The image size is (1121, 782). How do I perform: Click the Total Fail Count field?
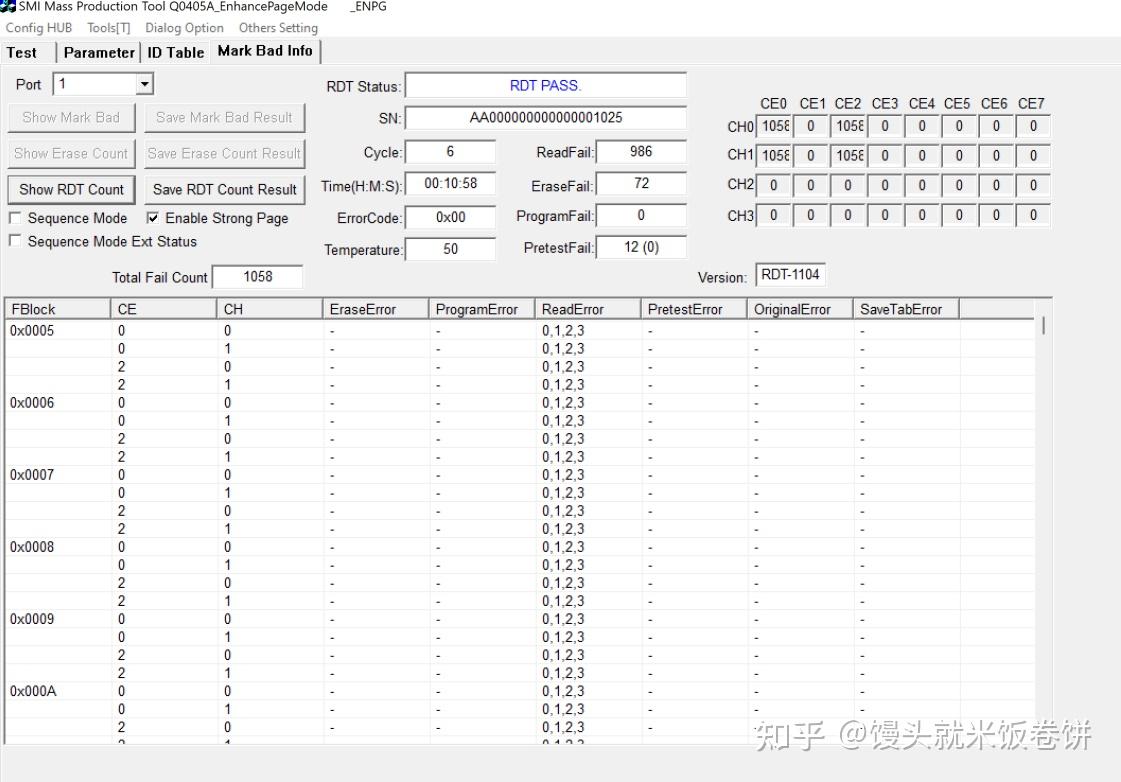coord(258,277)
